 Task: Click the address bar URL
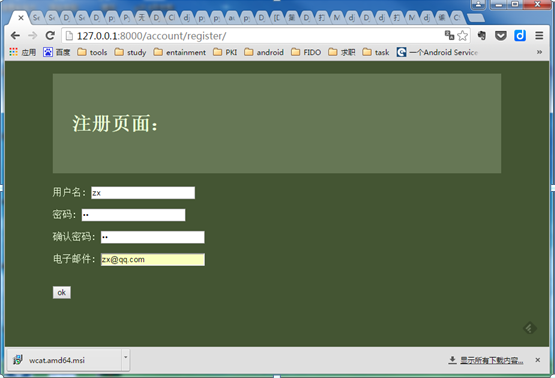click(x=151, y=36)
